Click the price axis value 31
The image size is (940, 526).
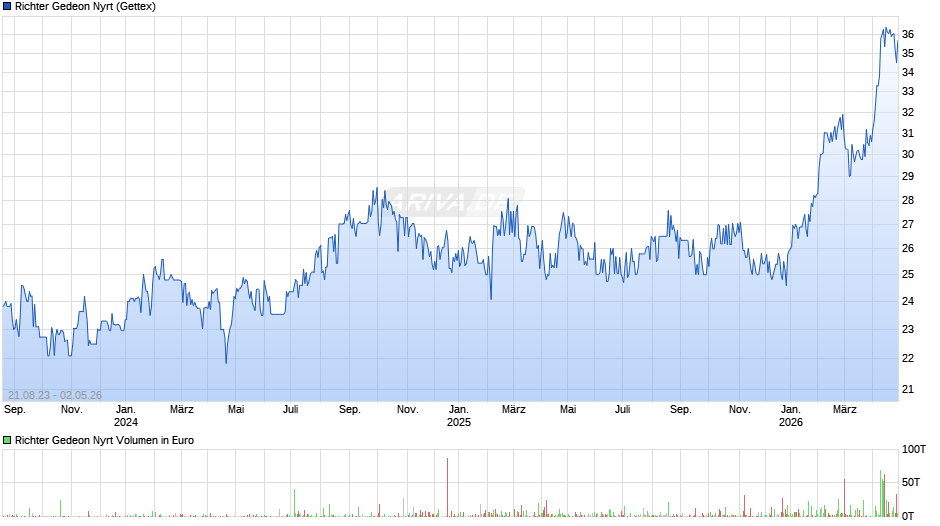coord(908,133)
